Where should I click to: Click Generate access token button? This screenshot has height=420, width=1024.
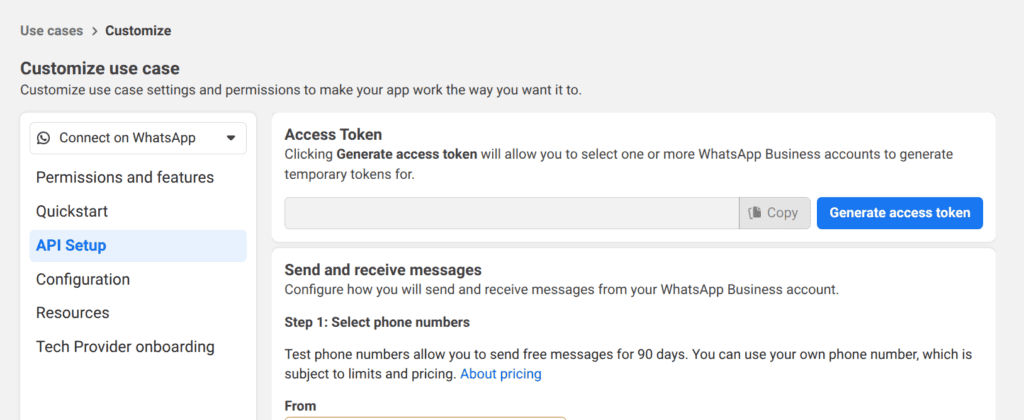(x=899, y=213)
